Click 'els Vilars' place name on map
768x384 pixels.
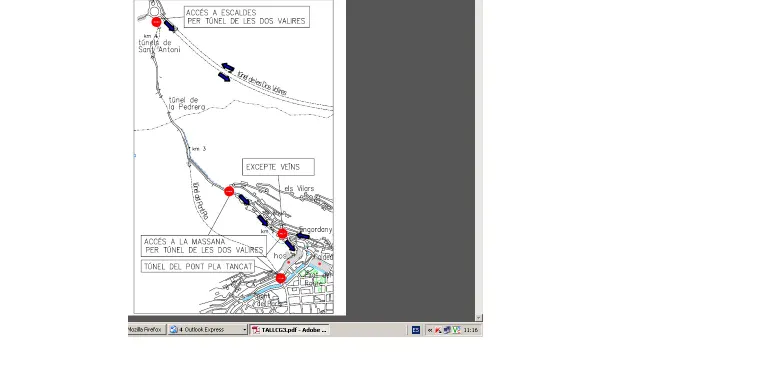point(299,189)
